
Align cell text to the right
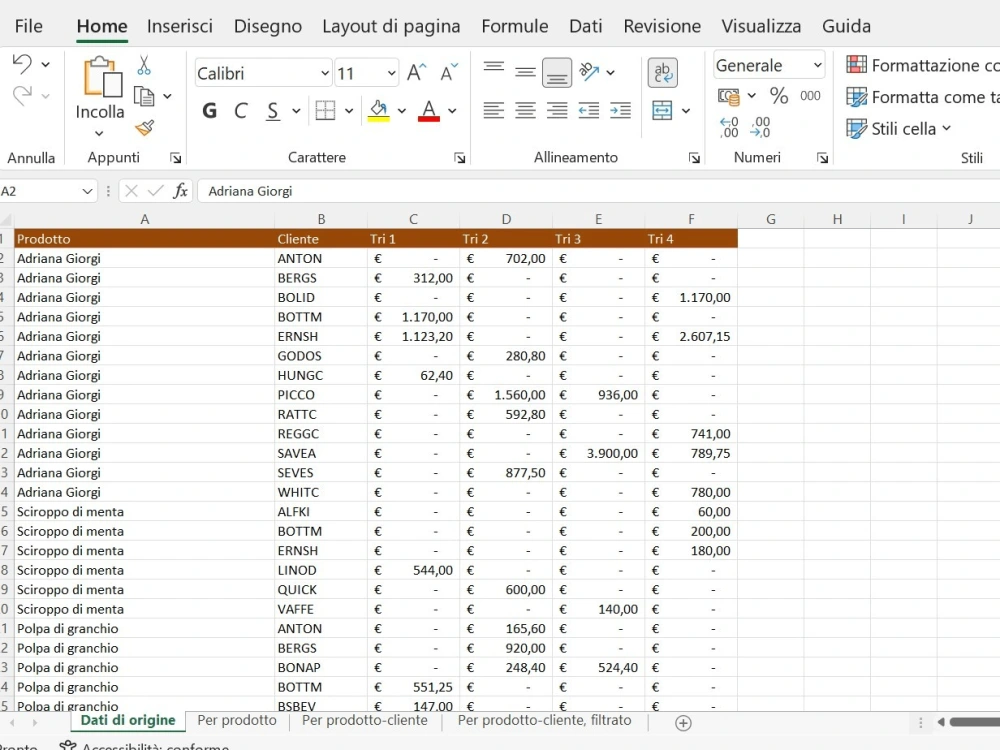pyautogui.click(x=557, y=110)
